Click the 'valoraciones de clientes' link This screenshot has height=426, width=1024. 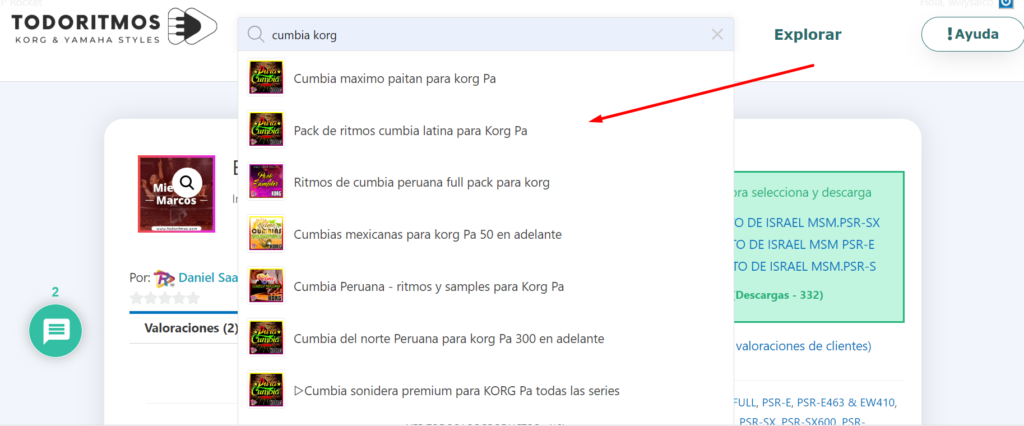[803, 346]
